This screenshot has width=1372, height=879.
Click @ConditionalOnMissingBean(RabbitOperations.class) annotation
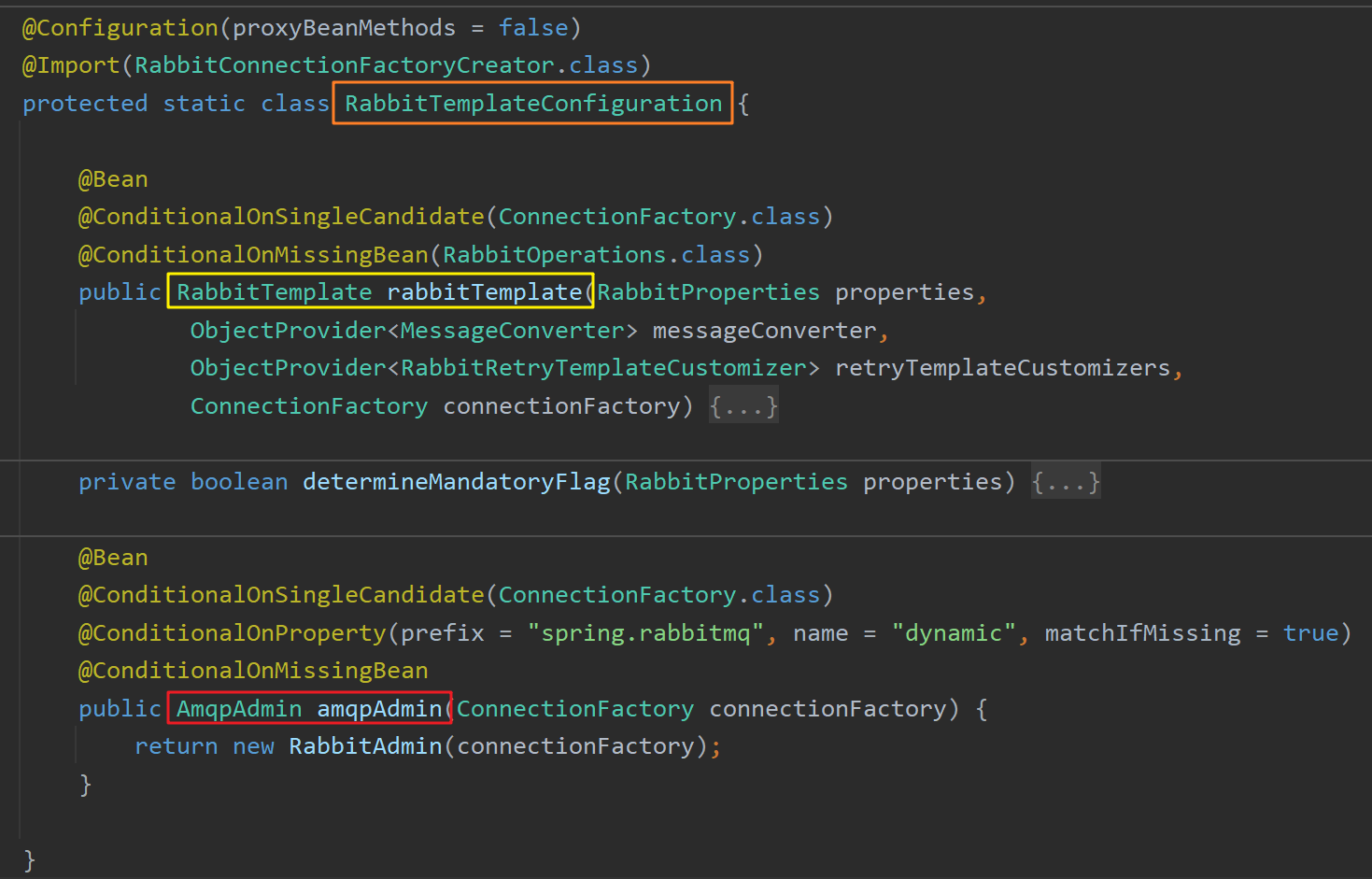[421, 255]
